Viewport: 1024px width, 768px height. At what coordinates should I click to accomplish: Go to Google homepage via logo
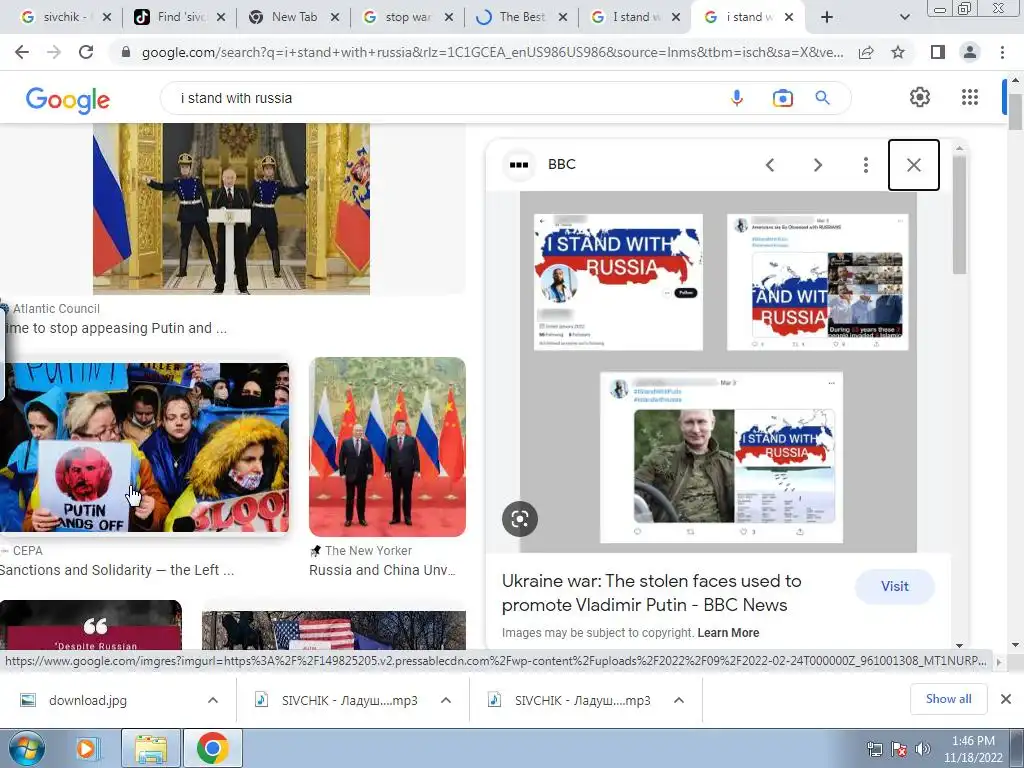pos(67,100)
